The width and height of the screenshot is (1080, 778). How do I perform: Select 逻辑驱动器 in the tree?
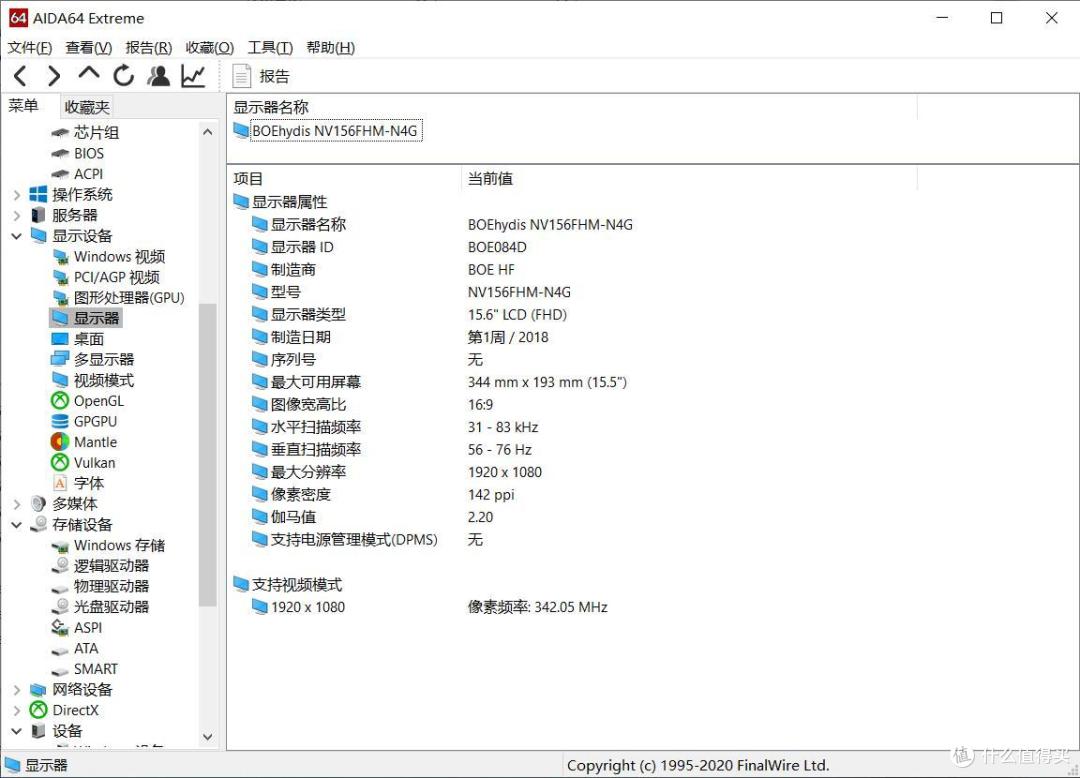tap(112, 566)
